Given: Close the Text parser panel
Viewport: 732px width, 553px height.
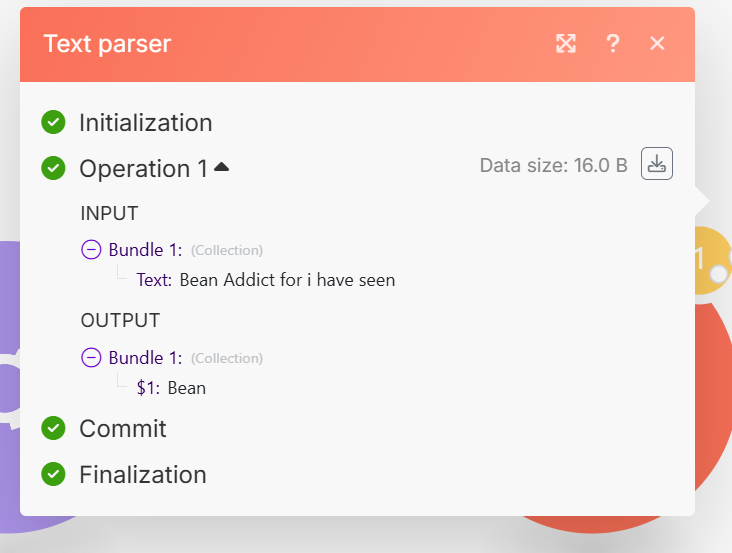Looking at the screenshot, I should [x=657, y=43].
